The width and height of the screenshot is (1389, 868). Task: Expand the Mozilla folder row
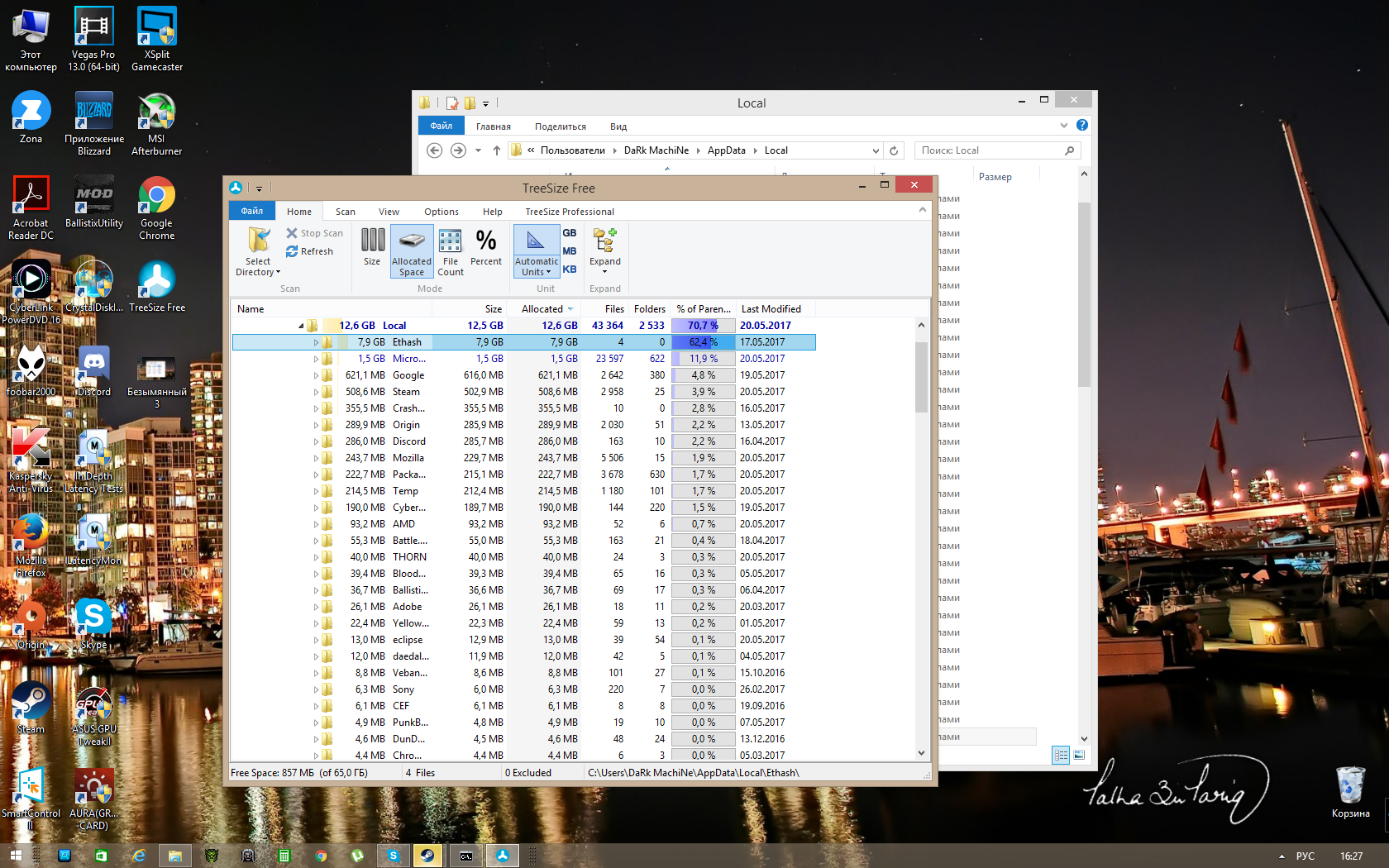point(316,458)
